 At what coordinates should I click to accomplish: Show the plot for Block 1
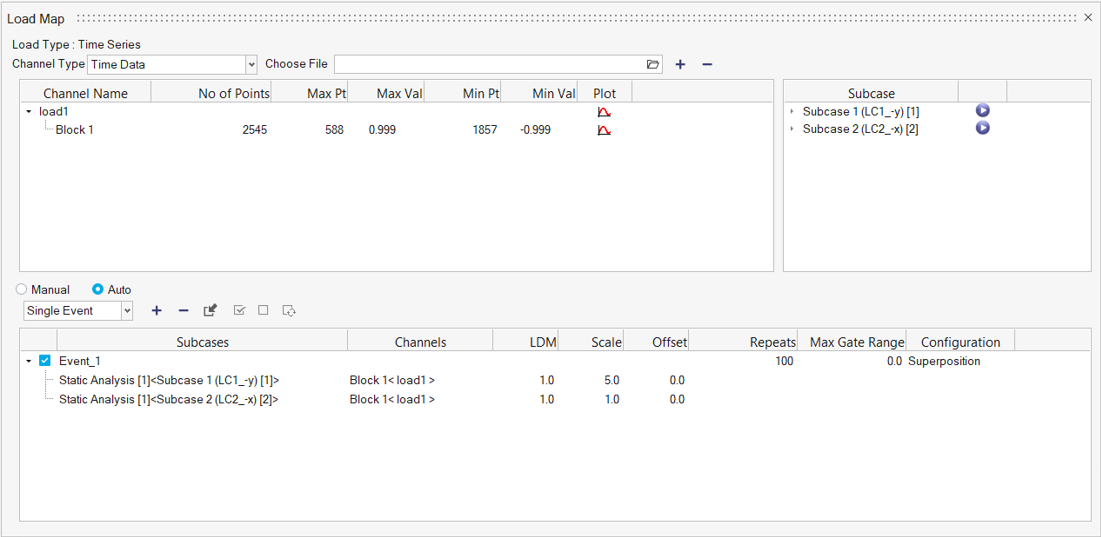[x=604, y=130]
